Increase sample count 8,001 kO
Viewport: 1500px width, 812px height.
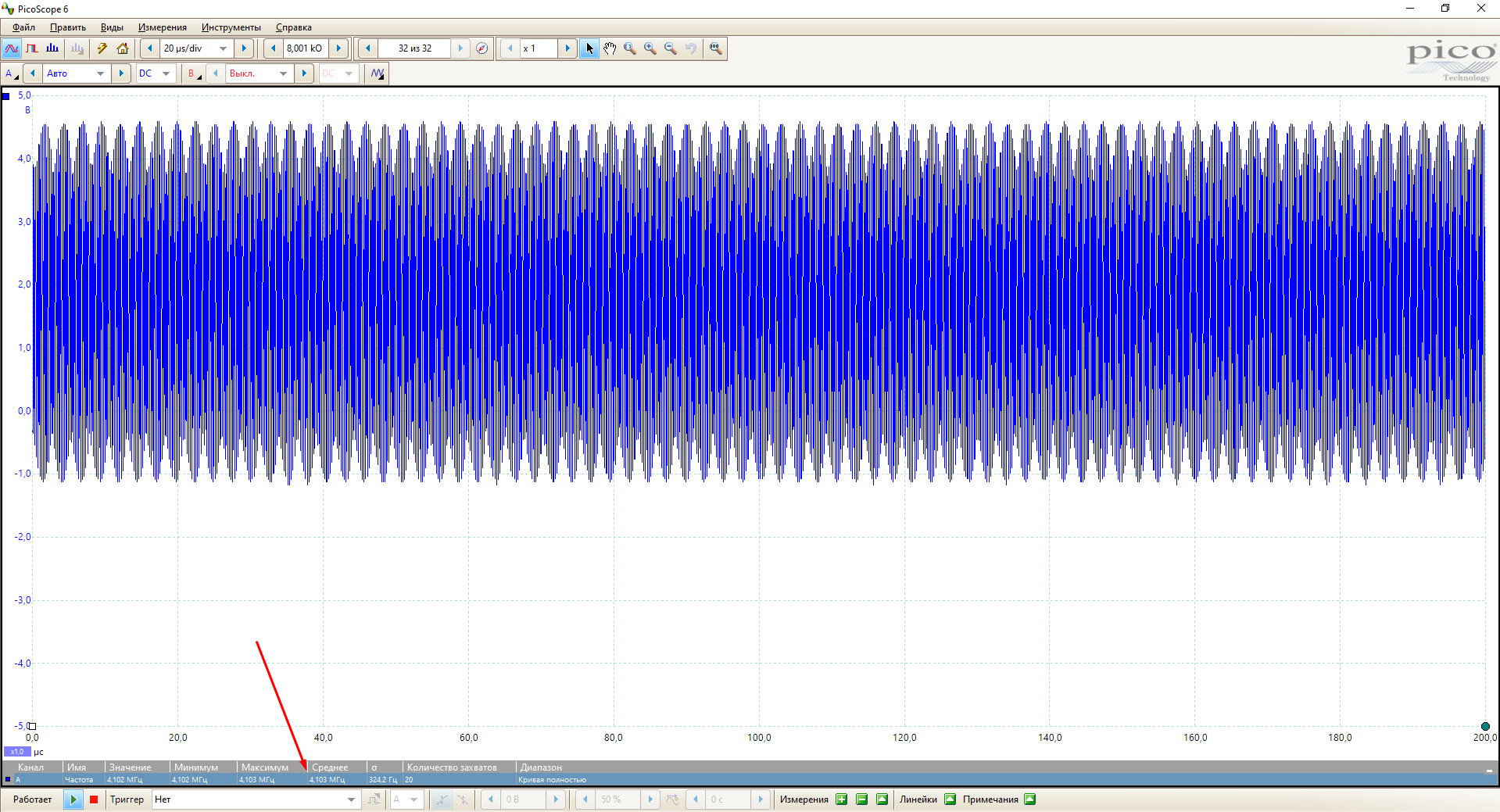click(338, 48)
